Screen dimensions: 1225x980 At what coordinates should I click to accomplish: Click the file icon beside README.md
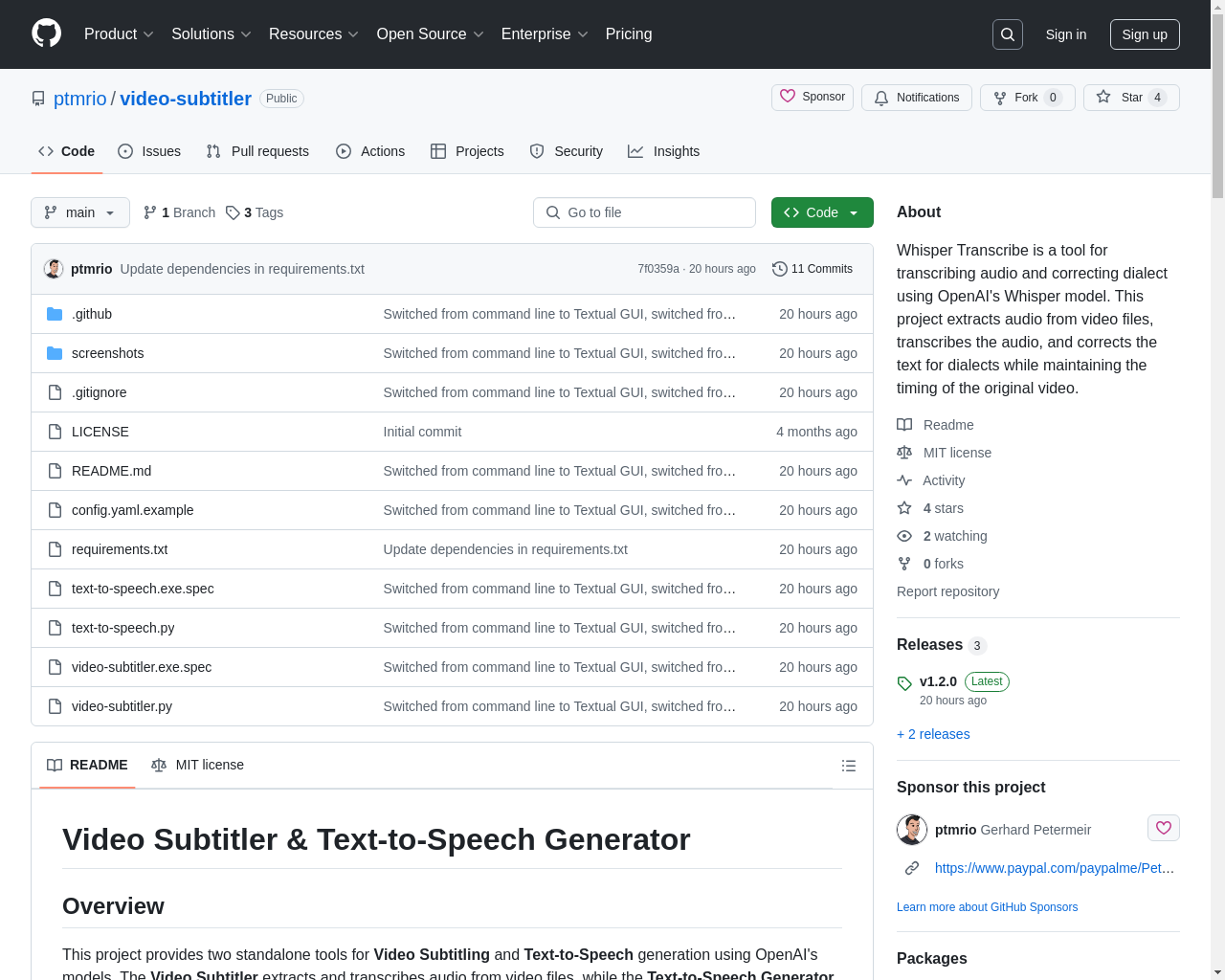click(55, 471)
